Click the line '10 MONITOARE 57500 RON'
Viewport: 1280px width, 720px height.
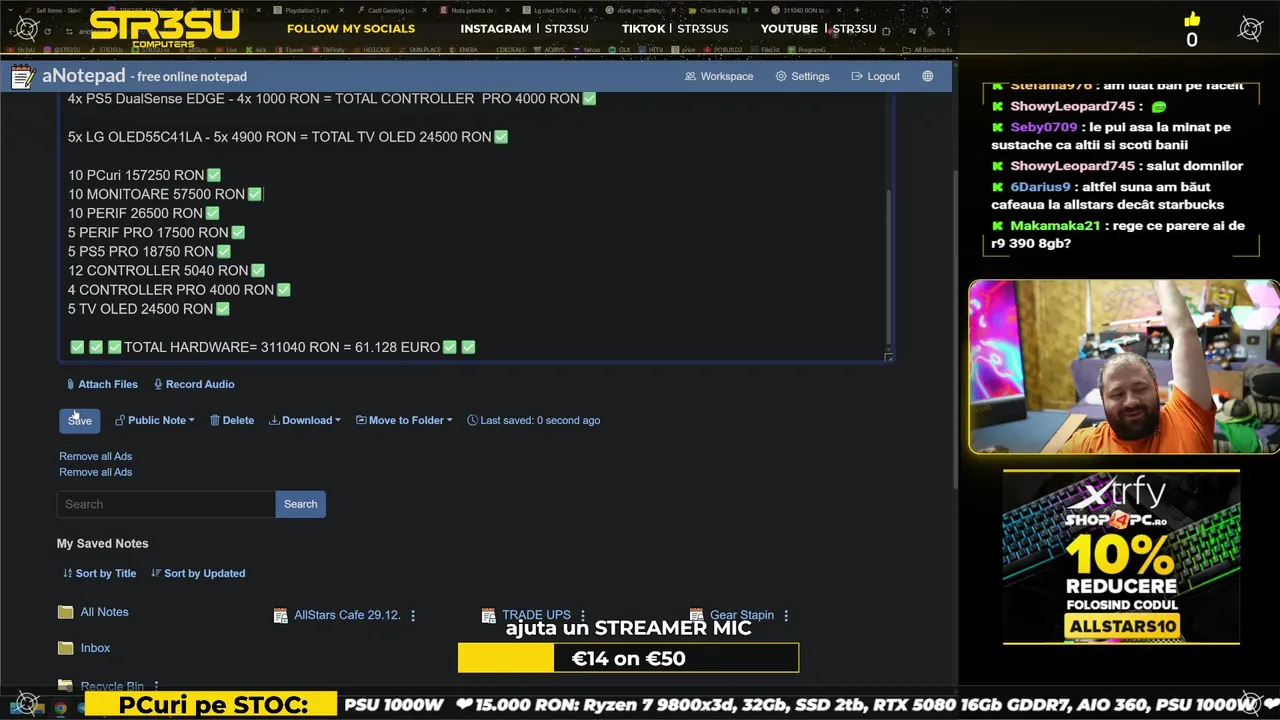pyautogui.click(x=165, y=194)
